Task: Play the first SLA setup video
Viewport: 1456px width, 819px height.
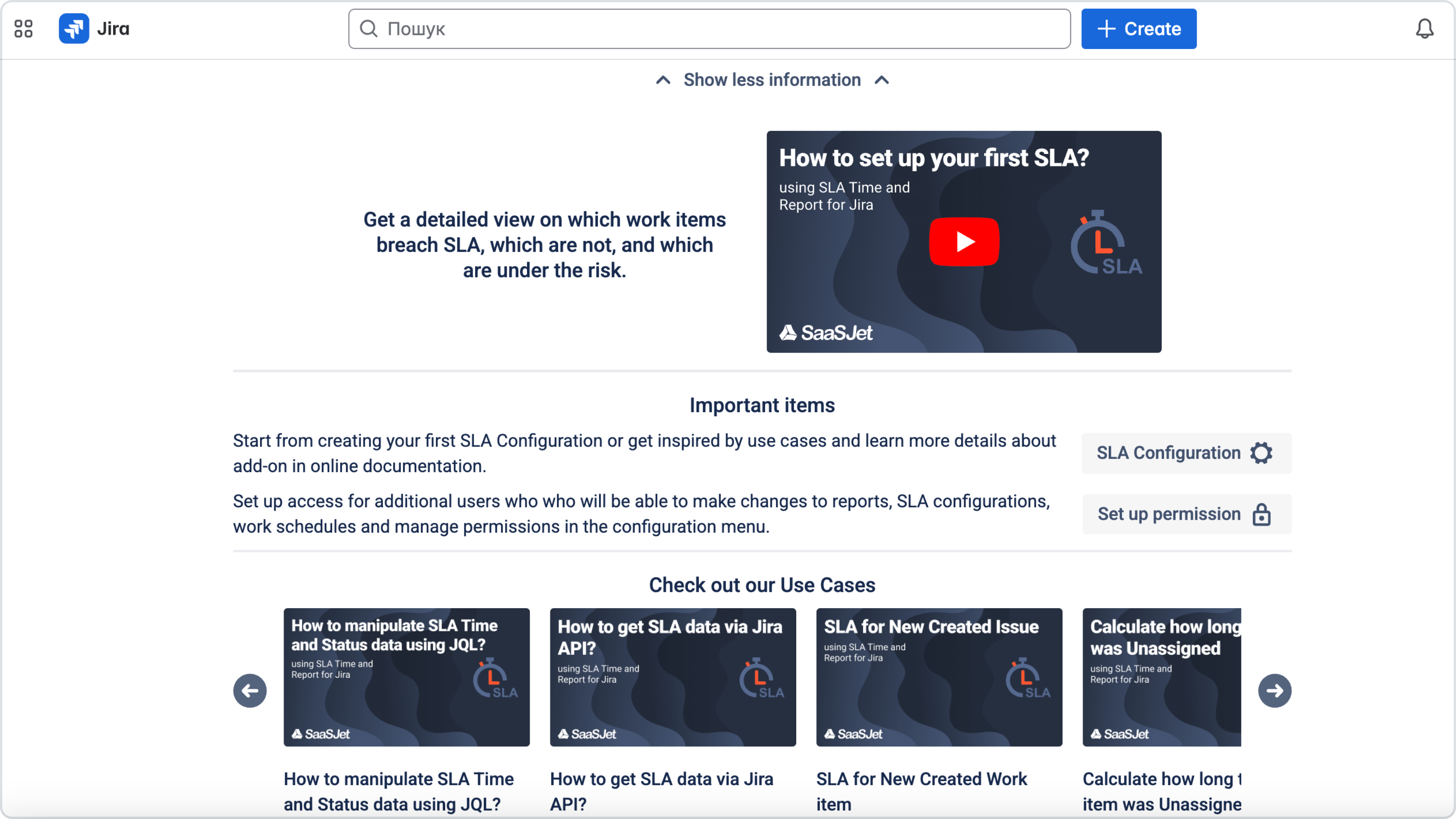Action: click(964, 242)
